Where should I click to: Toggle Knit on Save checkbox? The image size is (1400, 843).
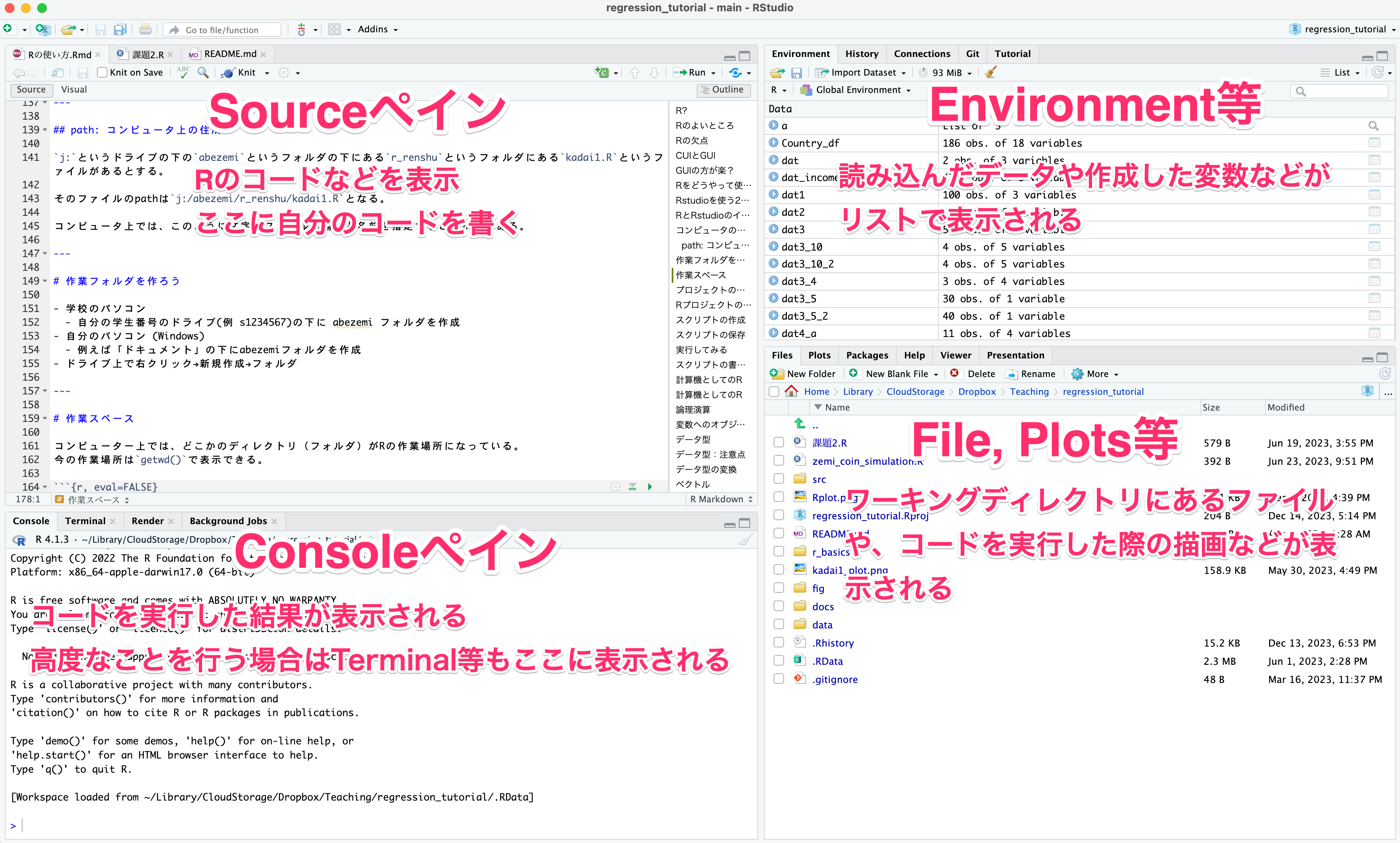click(x=102, y=72)
